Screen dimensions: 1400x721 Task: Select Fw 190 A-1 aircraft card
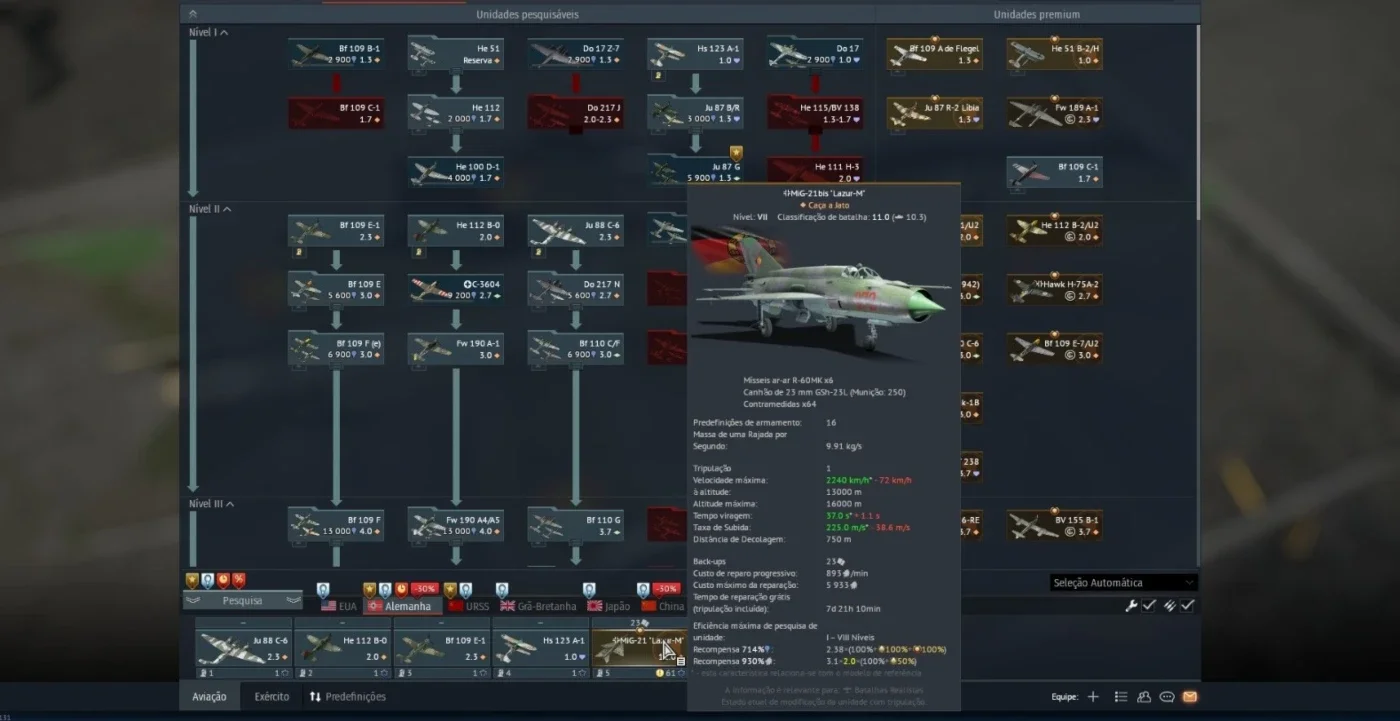[x=455, y=349]
